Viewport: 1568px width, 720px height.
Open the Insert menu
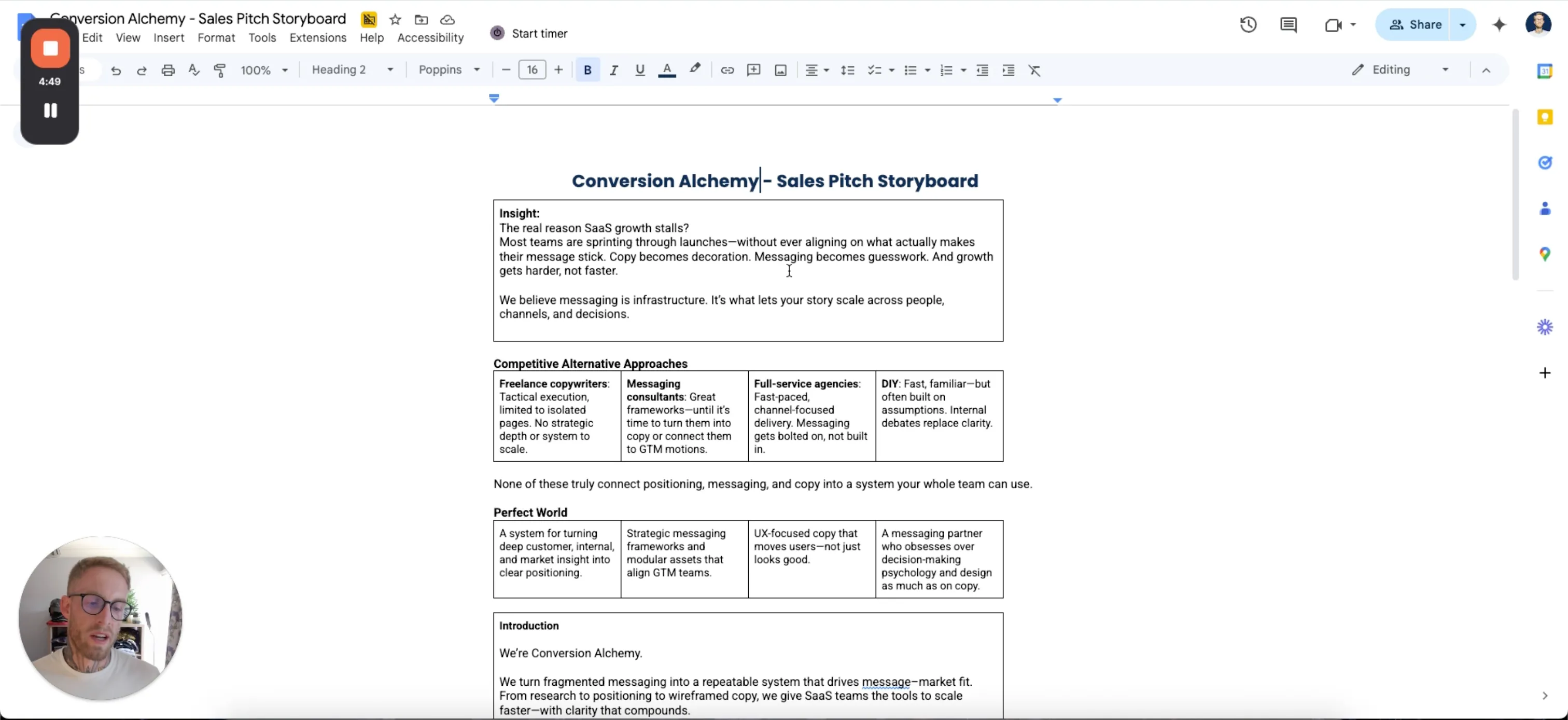click(x=169, y=38)
